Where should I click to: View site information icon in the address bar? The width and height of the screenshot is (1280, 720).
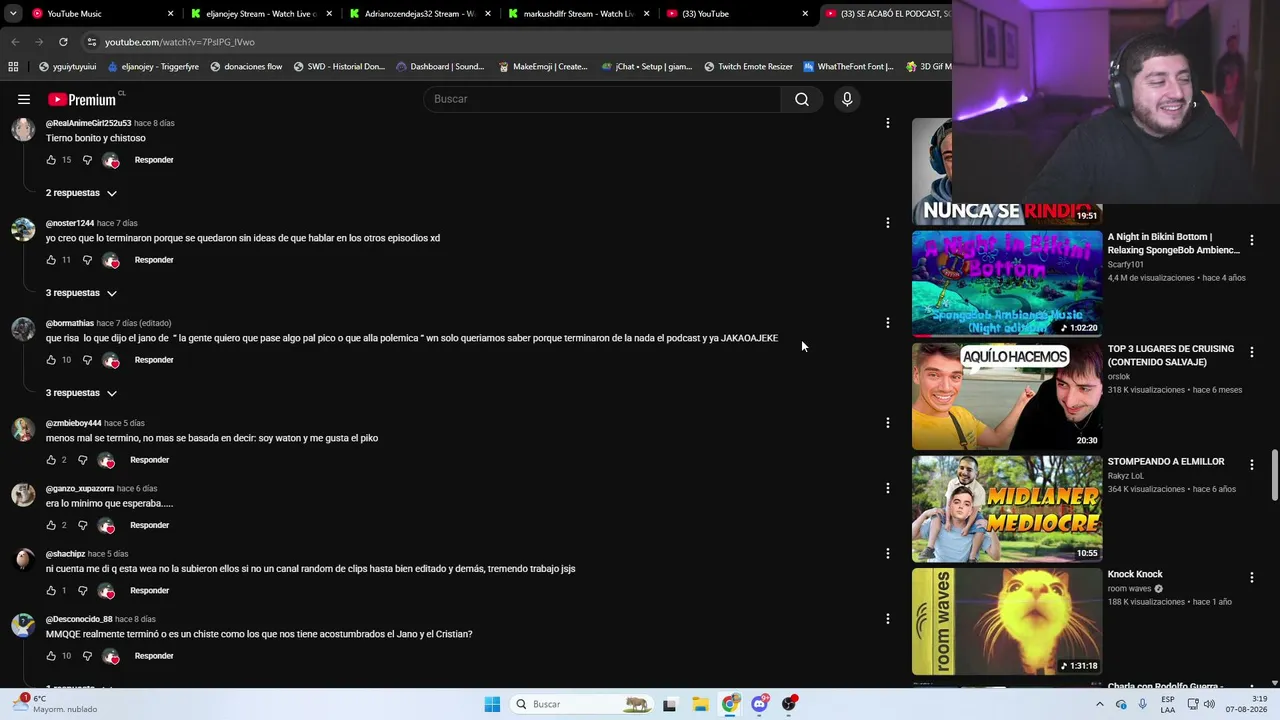[91, 42]
